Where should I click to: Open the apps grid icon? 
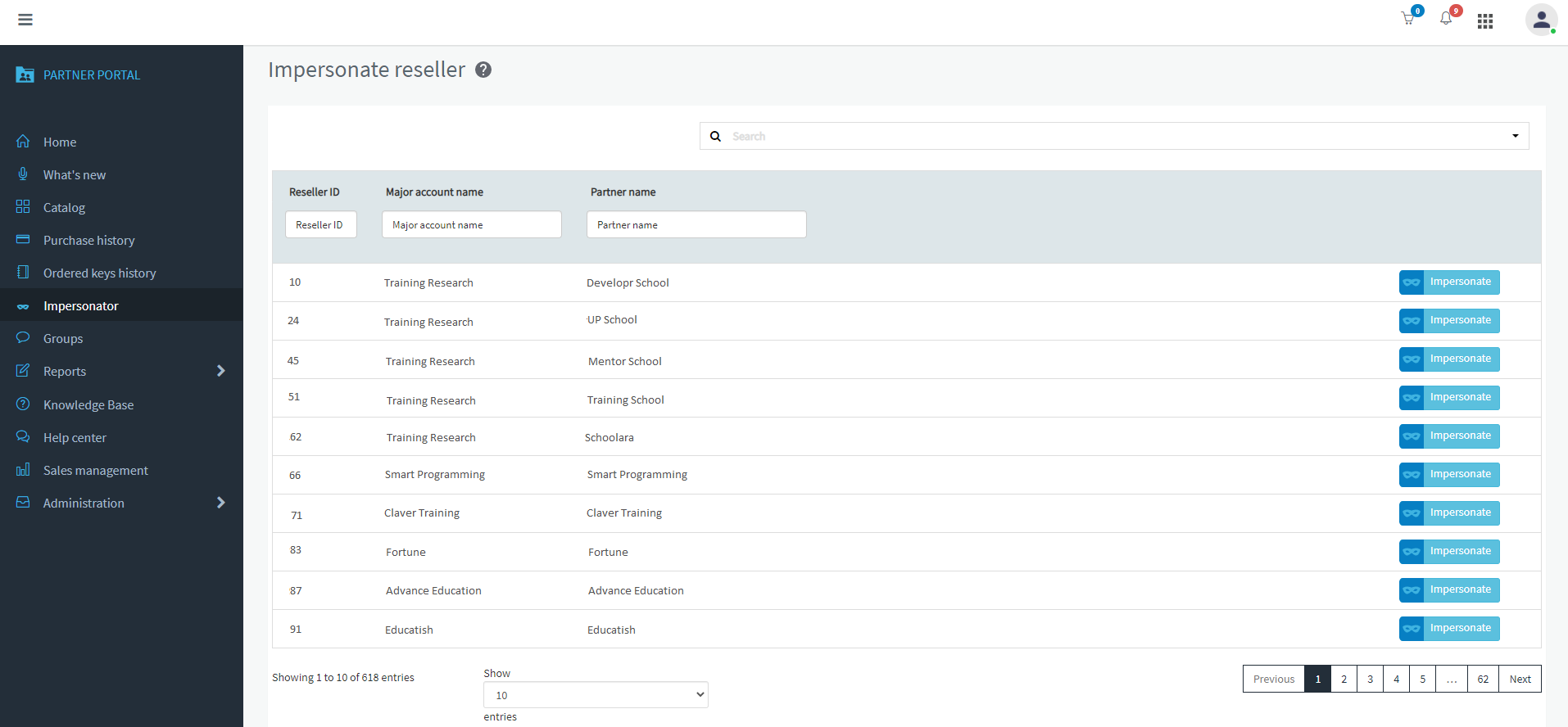click(x=1485, y=21)
